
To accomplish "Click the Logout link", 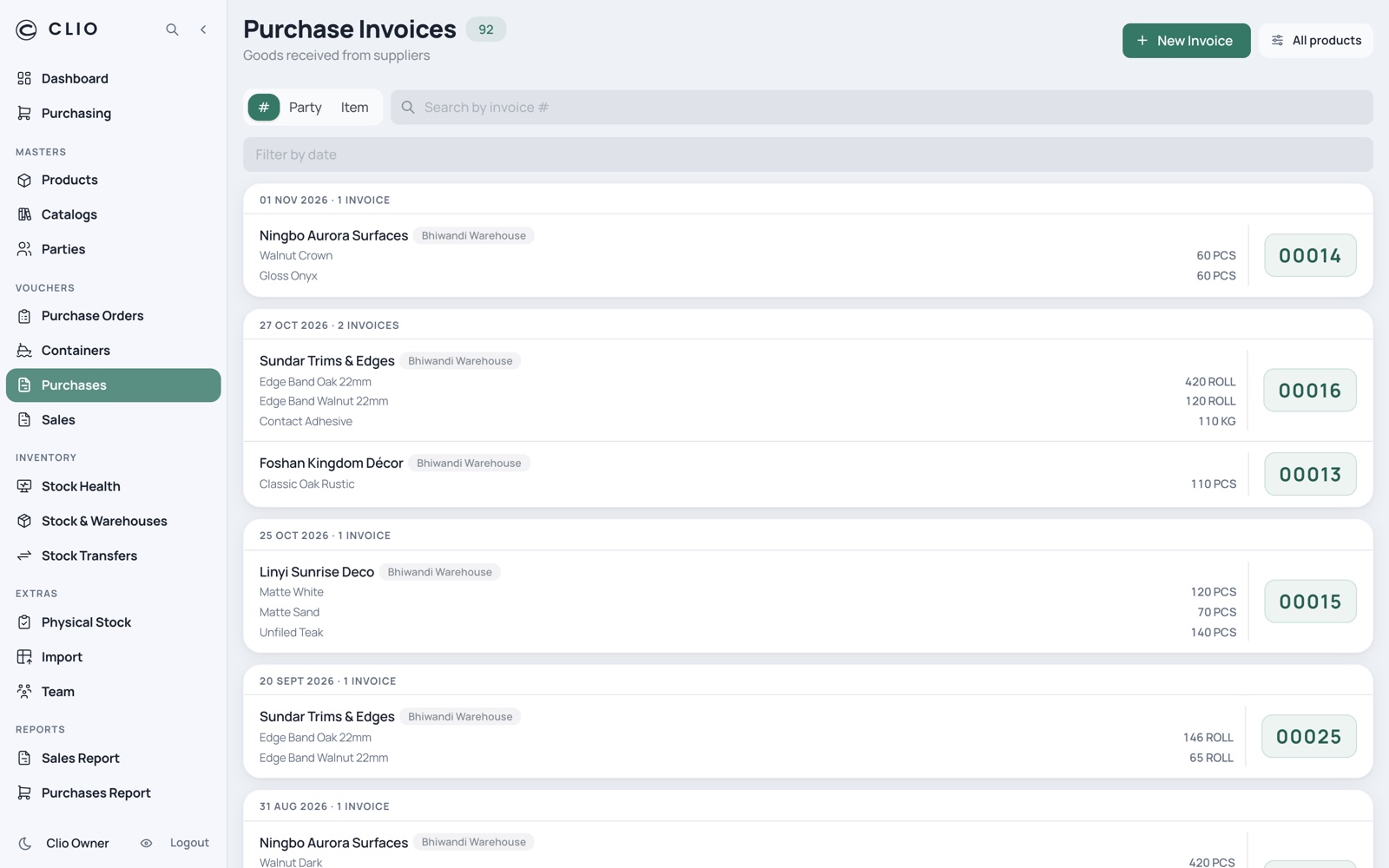I will coord(189,843).
